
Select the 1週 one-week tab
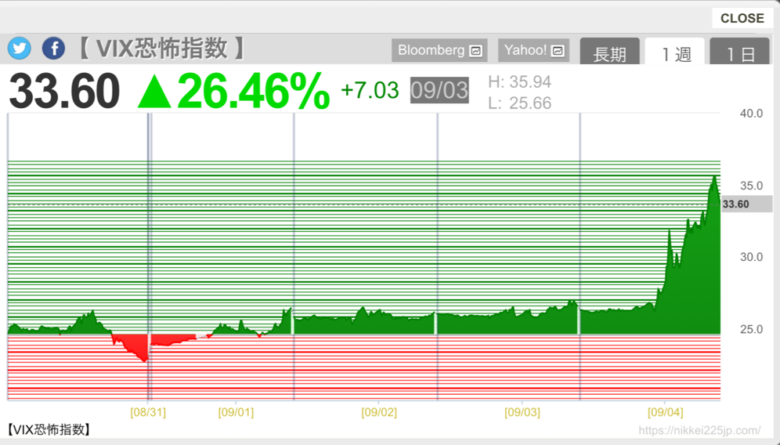pyautogui.click(x=675, y=52)
